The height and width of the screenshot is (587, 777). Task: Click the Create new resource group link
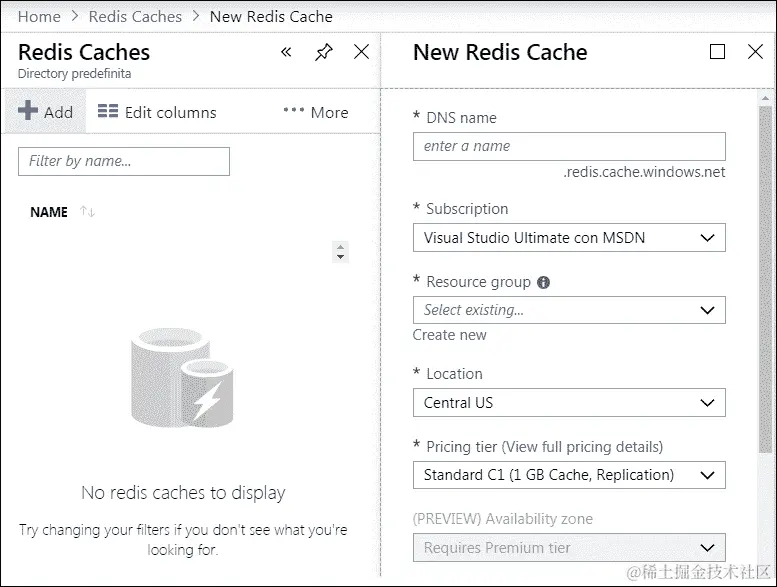[x=449, y=335]
